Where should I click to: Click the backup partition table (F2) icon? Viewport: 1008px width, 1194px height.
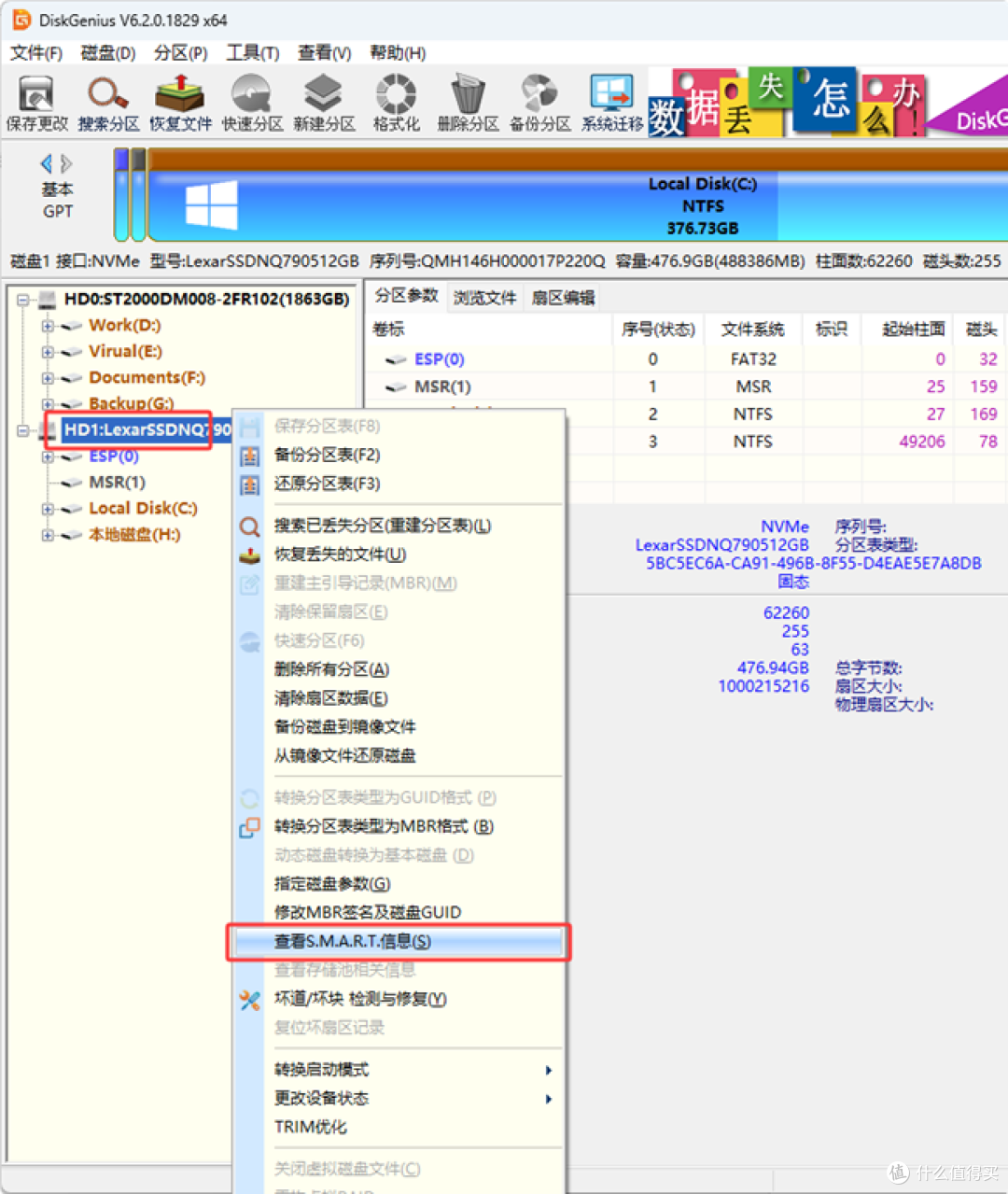[x=250, y=456]
